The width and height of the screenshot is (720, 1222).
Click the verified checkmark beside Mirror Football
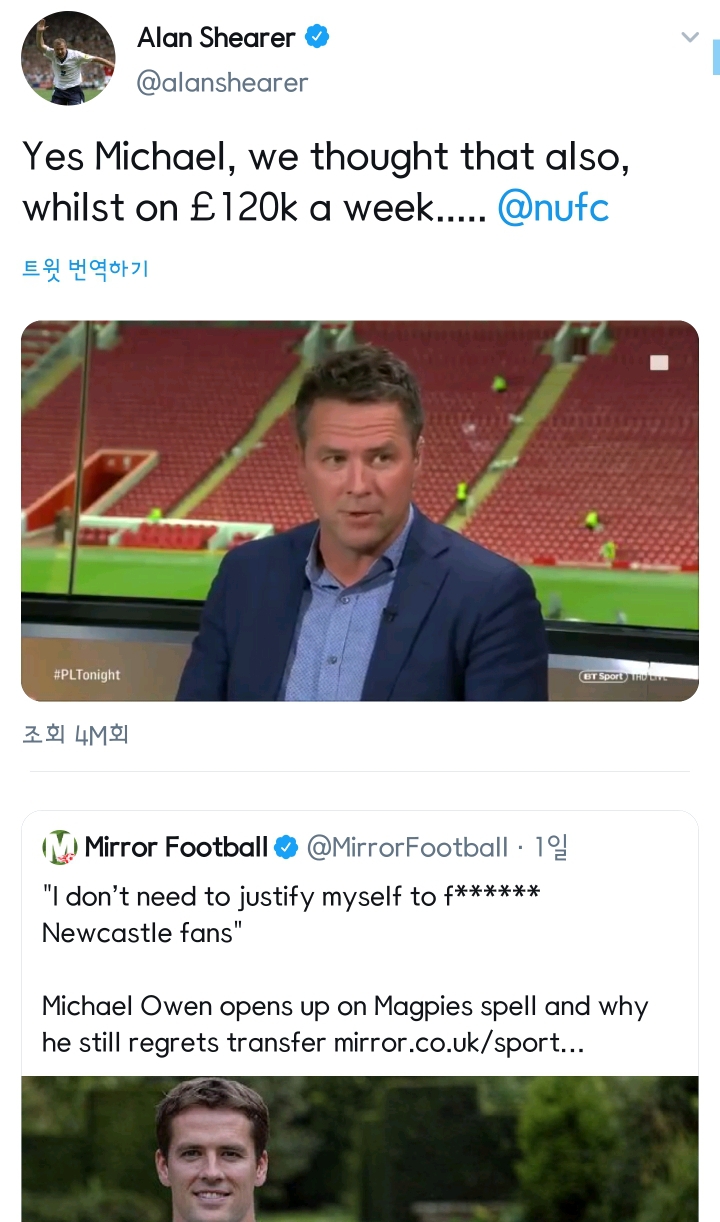pos(285,845)
